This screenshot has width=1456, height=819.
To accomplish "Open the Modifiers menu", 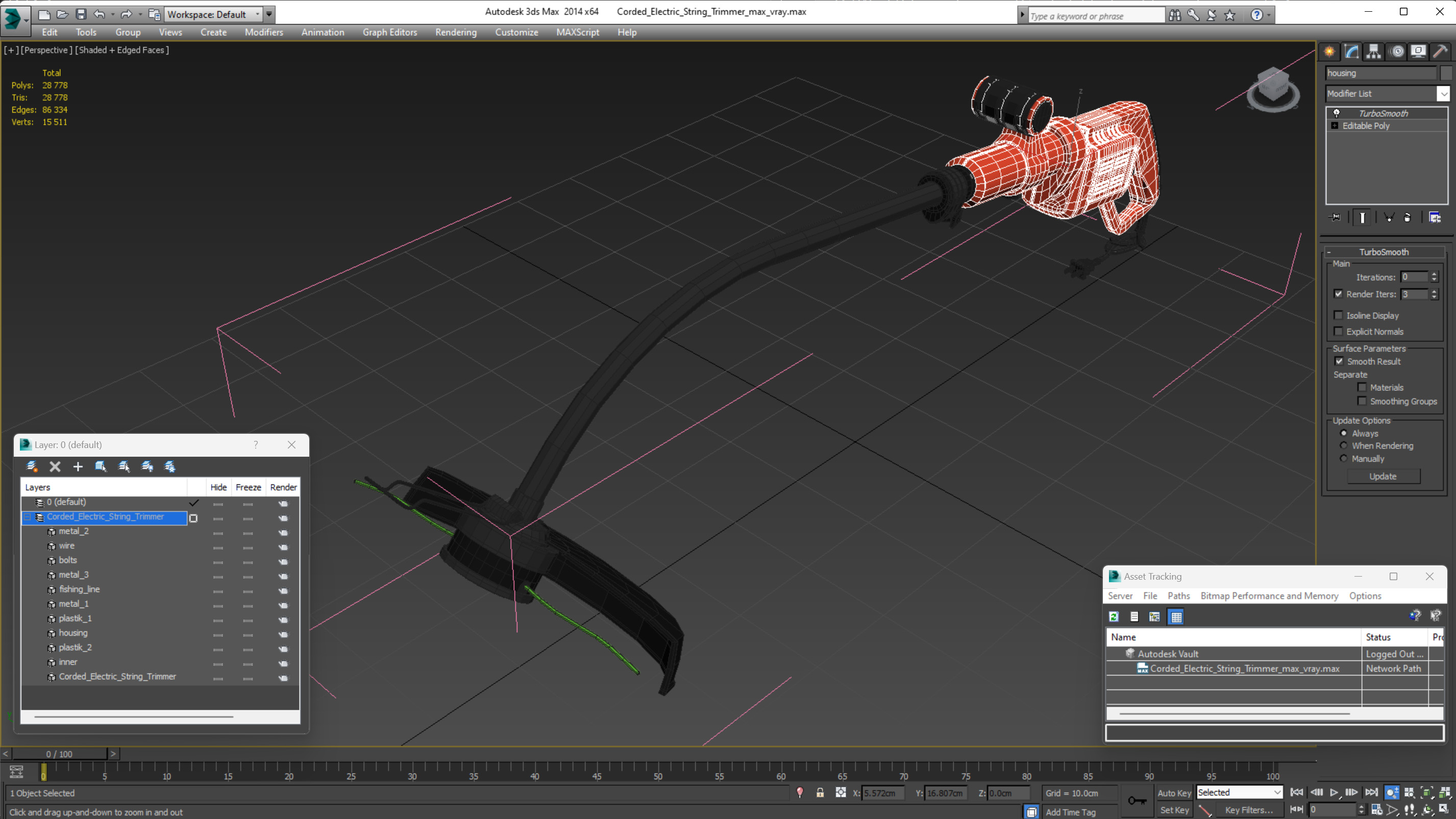I will coord(264,32).
